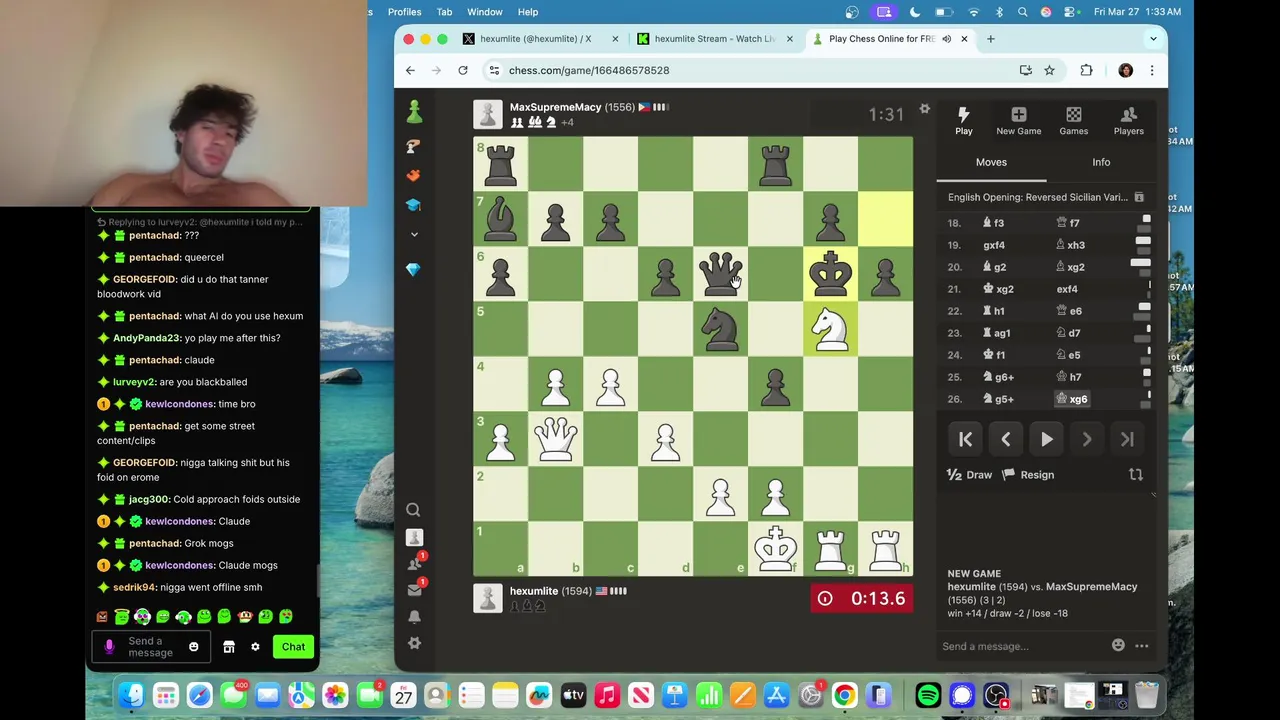Image resolution: width=1280 pixels, height=720 pixels.
Task: Switch to the Moves tab
Action: point(991,162)
